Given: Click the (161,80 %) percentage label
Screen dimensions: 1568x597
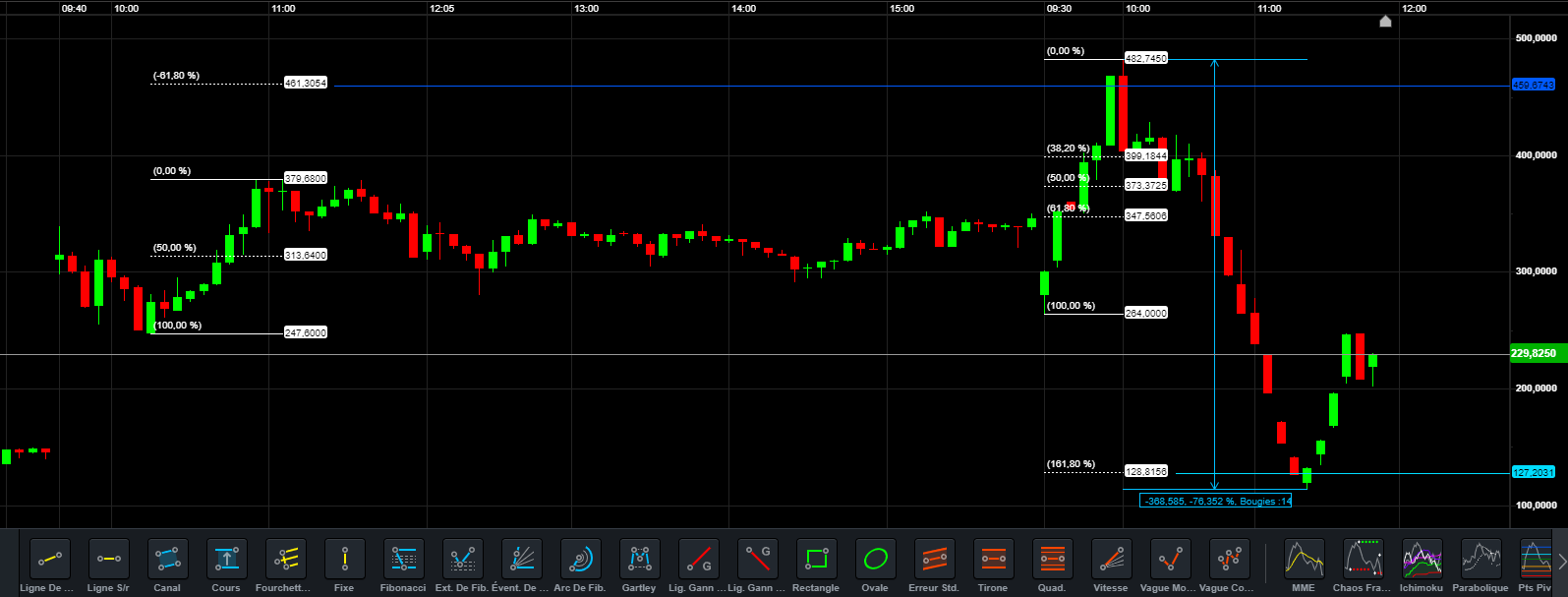Looking at the screenshot, I should [x=1071, y=464].
